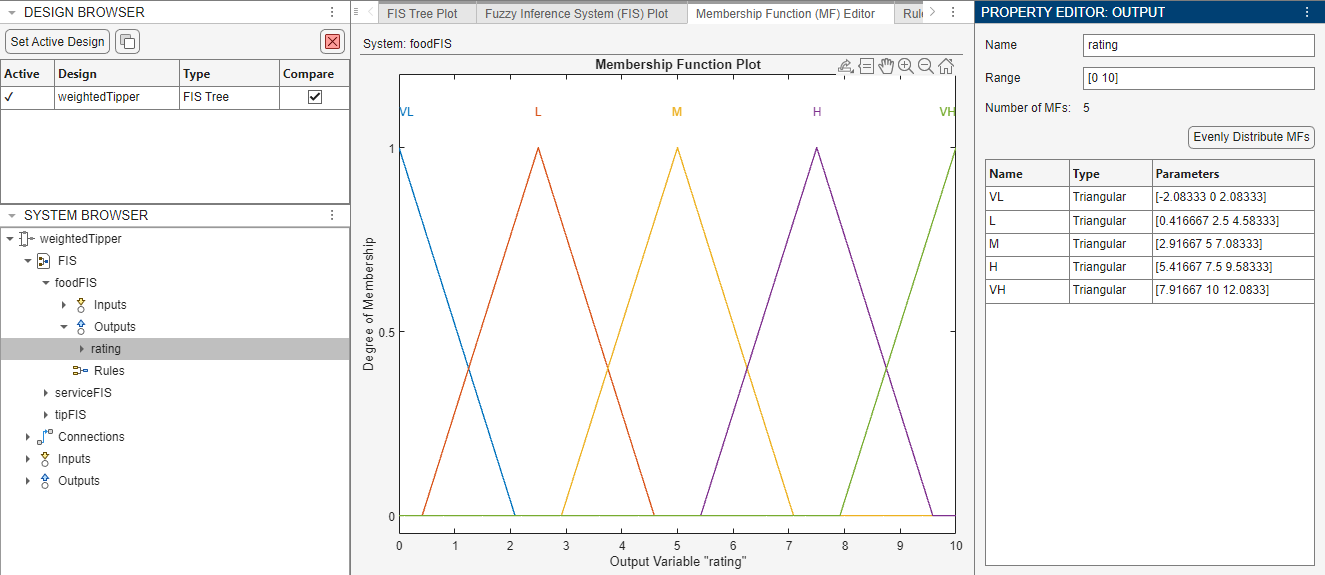Delete design with red X button

pyautogui.click(x=332, y=41)
